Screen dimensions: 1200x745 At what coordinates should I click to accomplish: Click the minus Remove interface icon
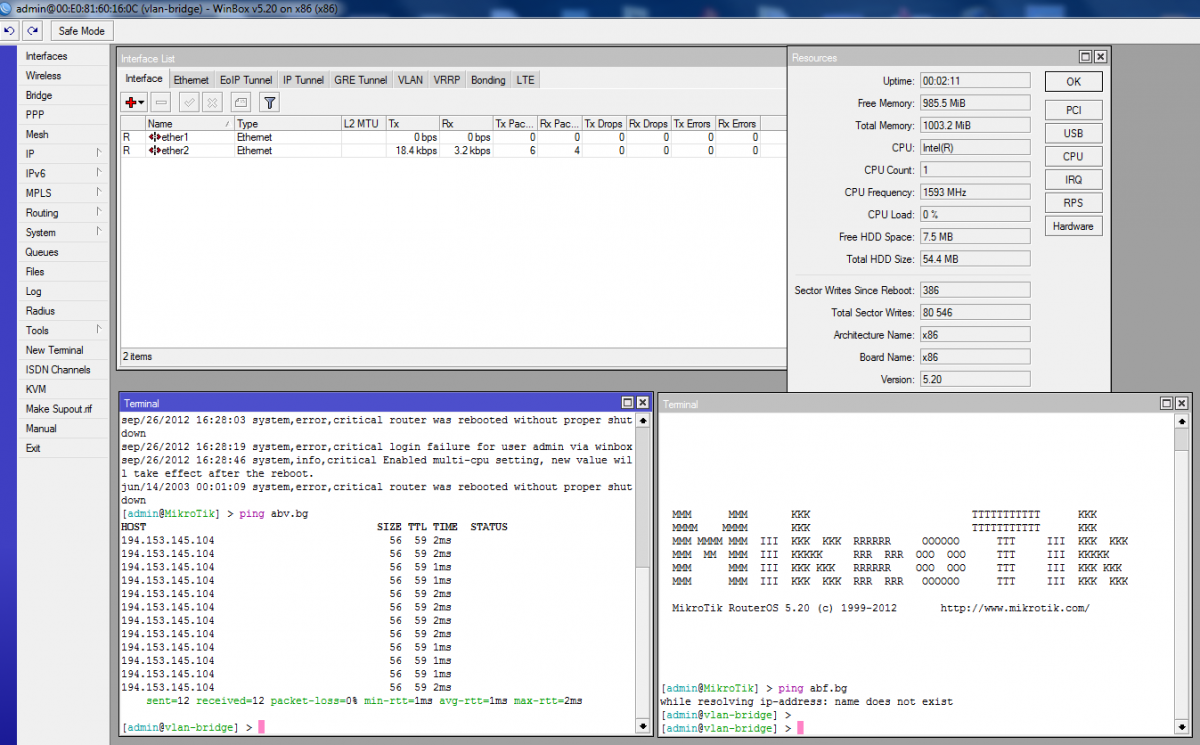tap(161, 102)
